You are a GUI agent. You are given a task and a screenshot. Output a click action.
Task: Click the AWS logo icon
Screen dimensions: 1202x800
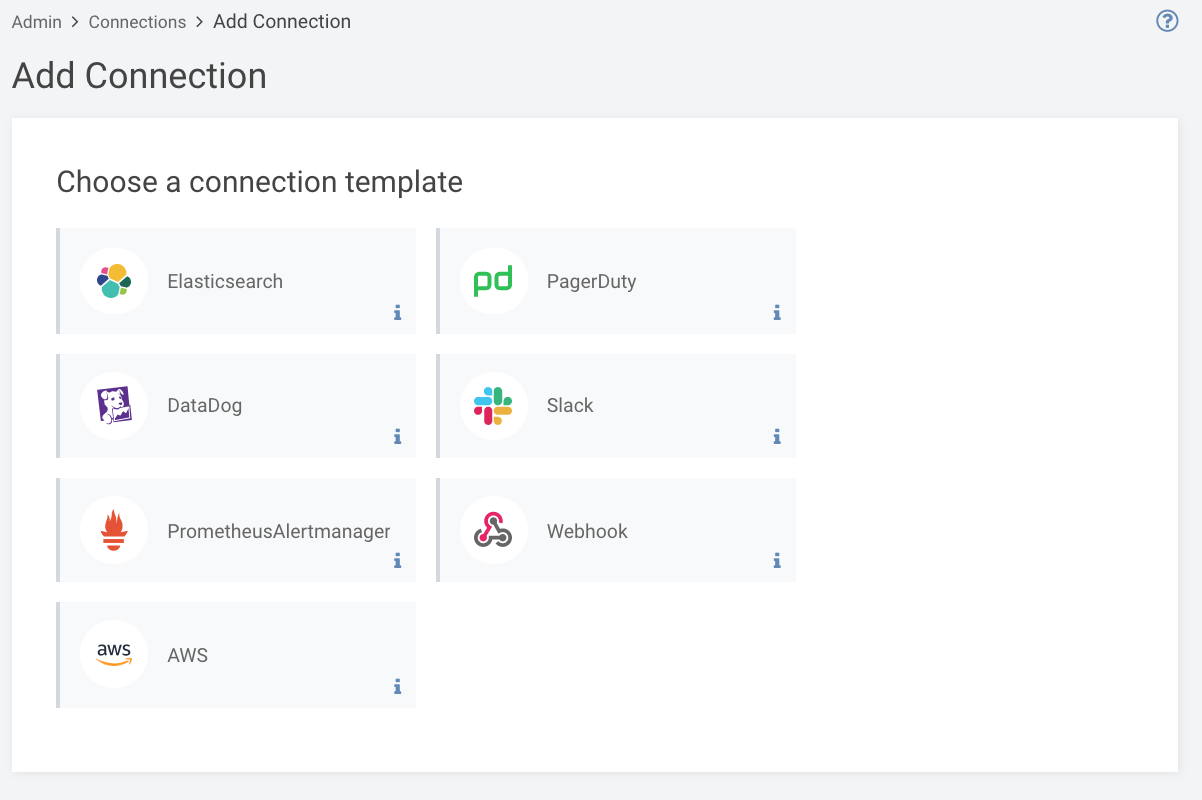click(x=114, y=654)
